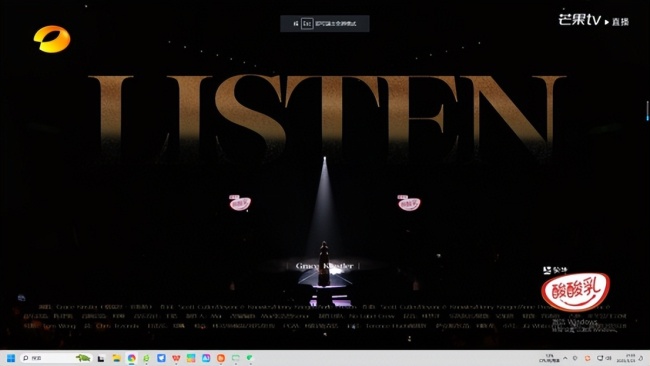Screen dimensions: 650x366
Task: Open the network status tray icon
Action: tap(600, 358)
